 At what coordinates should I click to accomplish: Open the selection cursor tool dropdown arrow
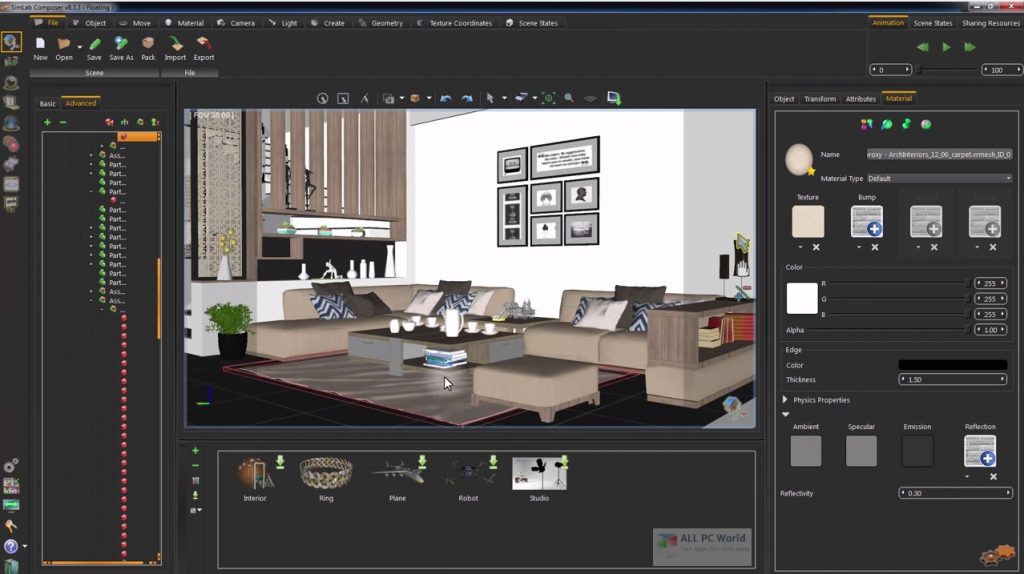(x=504, y=98)
